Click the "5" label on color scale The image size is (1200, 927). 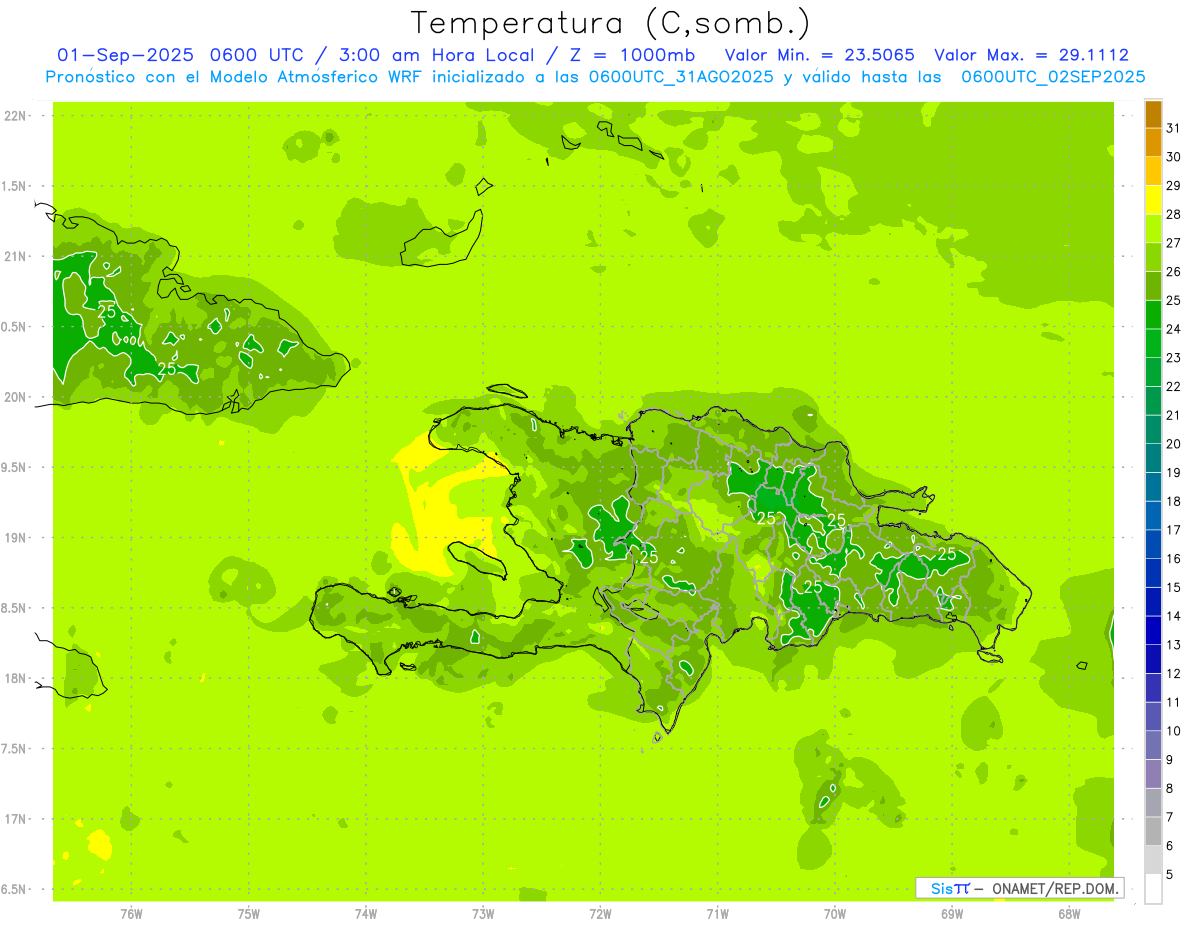pyautogui.click(x=1170, y=875)
